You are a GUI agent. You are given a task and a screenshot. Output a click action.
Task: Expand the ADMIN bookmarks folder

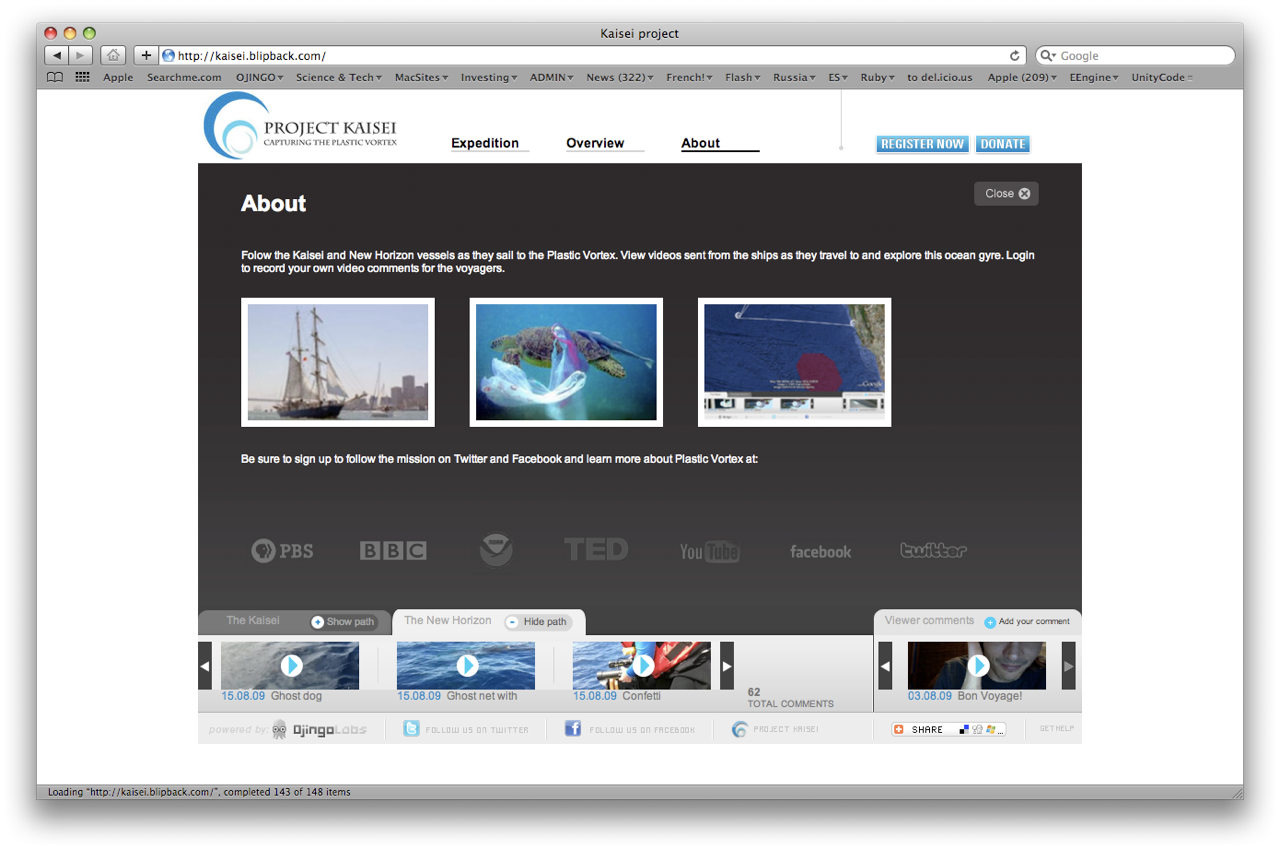point(552,77)
